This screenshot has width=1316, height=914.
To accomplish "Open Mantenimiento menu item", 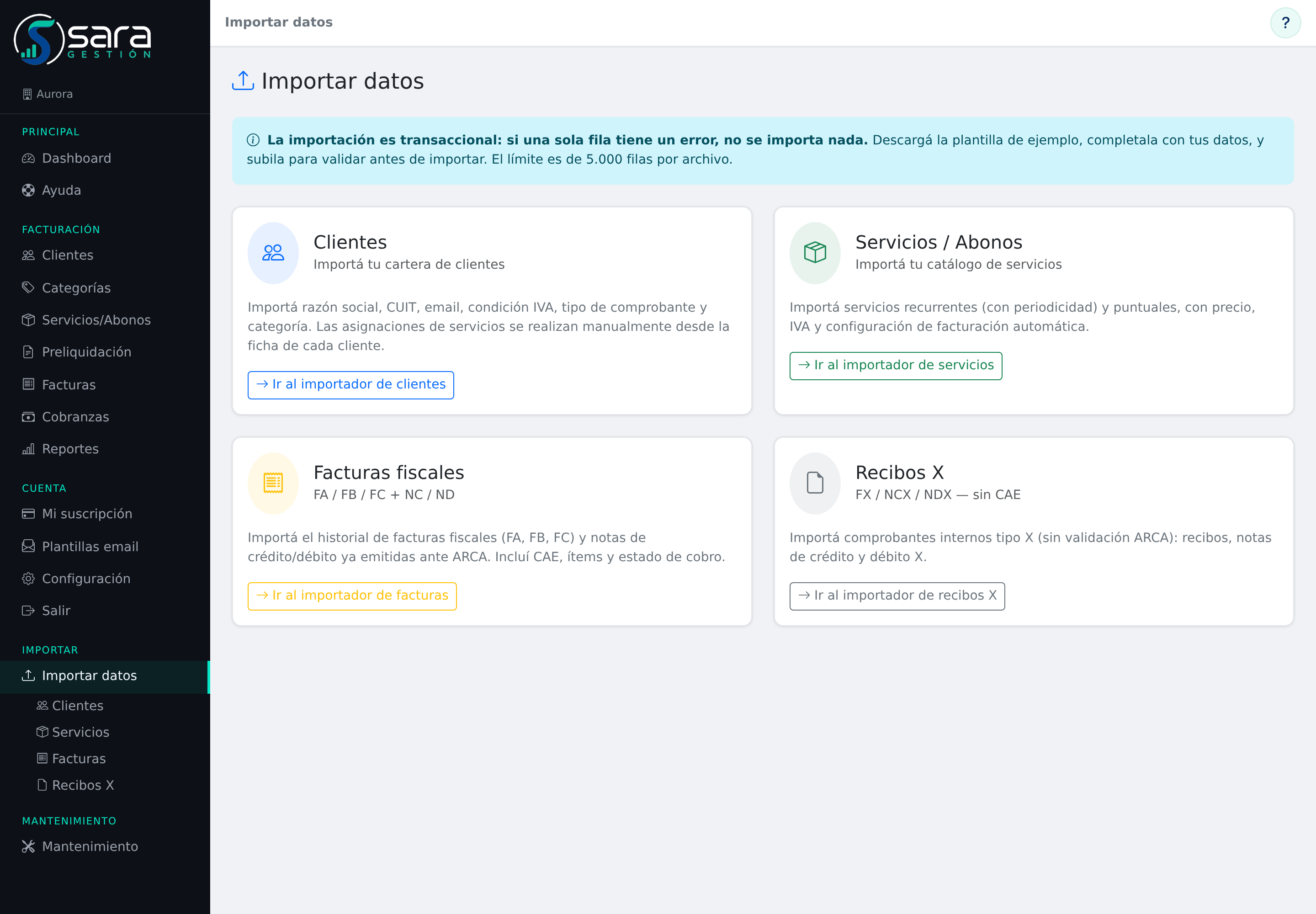I will point(104,846).
